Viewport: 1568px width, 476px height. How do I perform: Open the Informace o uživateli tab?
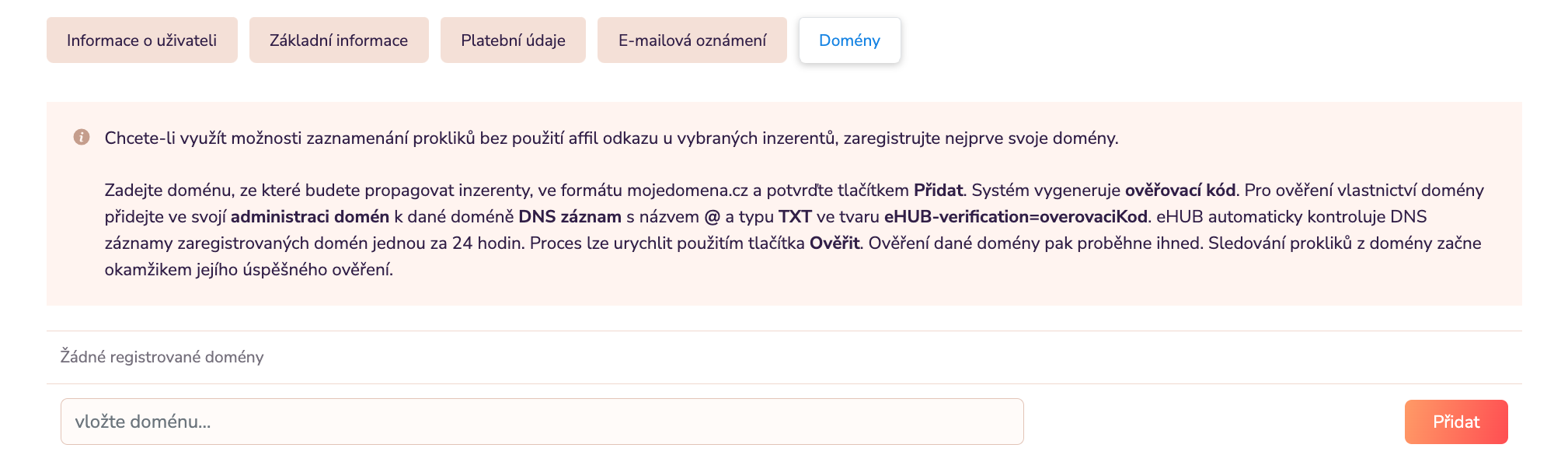click(x=141, y=40)
